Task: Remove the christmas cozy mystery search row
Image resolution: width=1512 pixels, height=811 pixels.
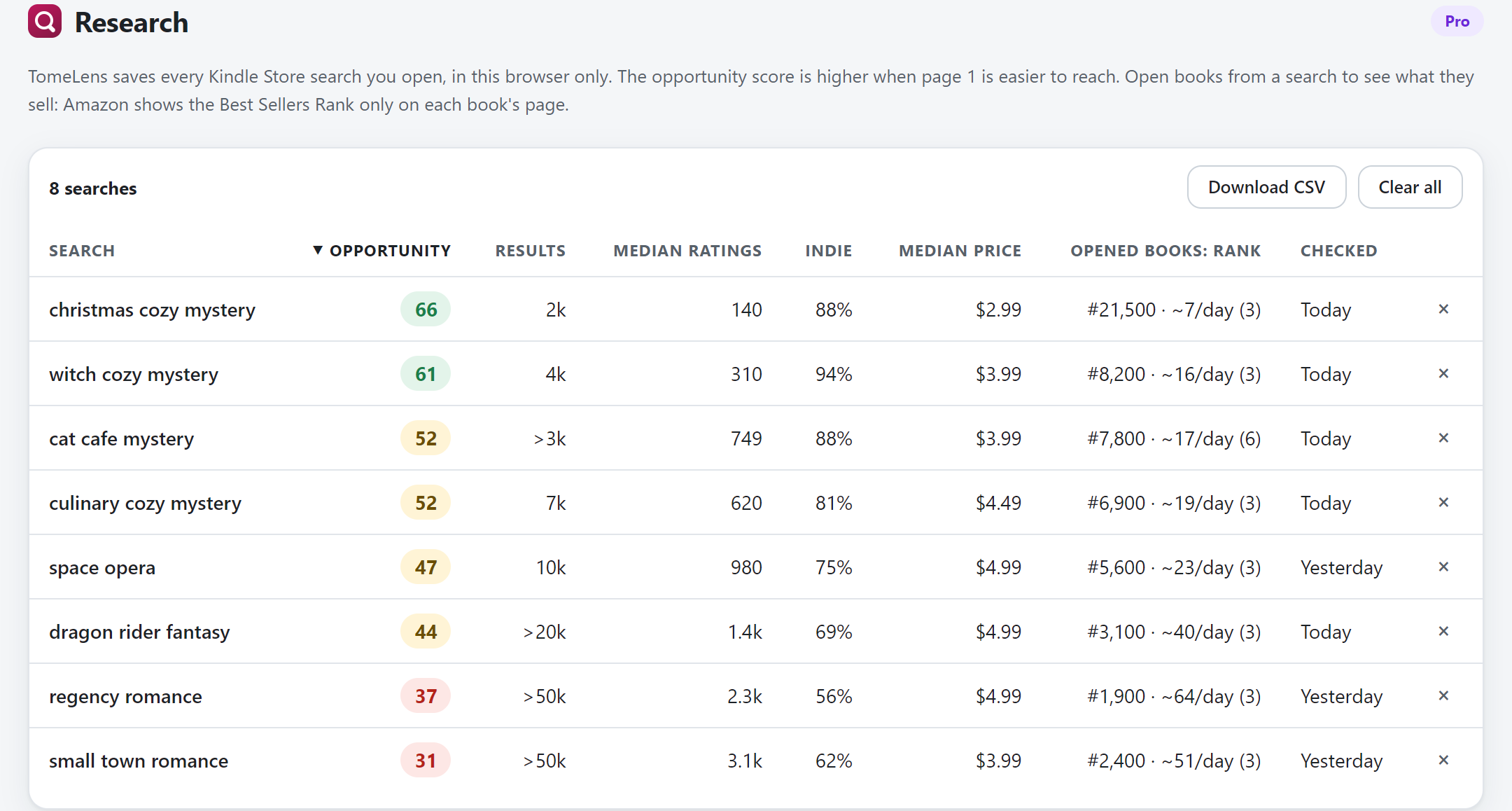Action: tap(1443, 309)
